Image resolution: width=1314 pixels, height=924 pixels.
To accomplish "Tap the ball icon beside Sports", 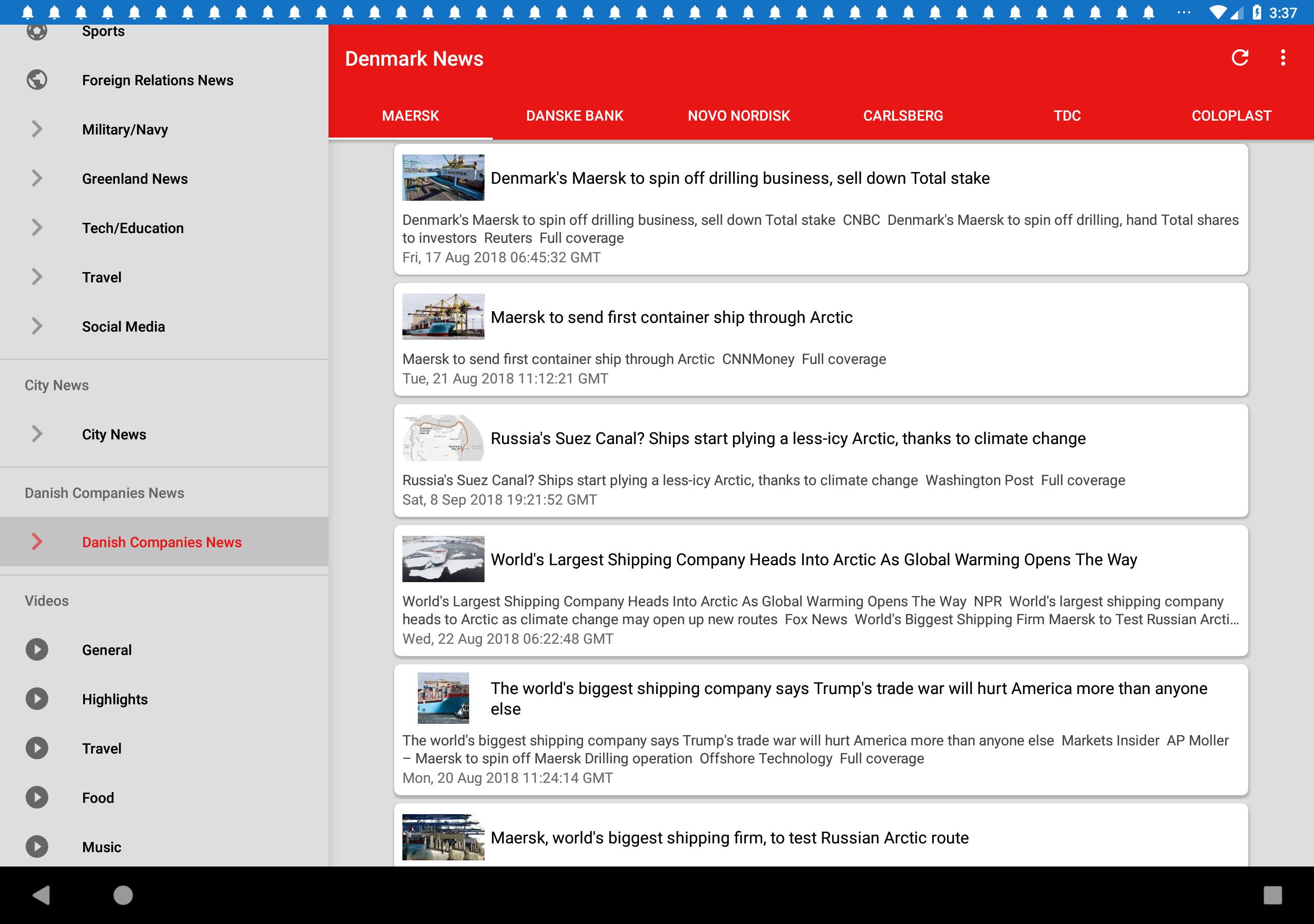I will (x=37, y=31).
